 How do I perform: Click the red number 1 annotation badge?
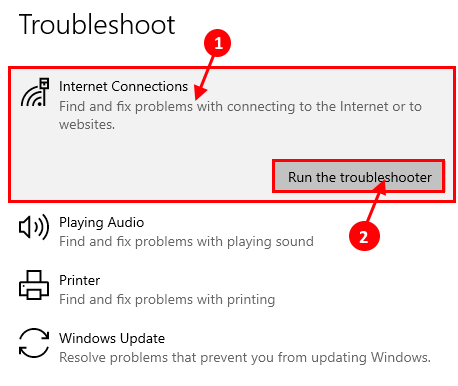(218, 43)
